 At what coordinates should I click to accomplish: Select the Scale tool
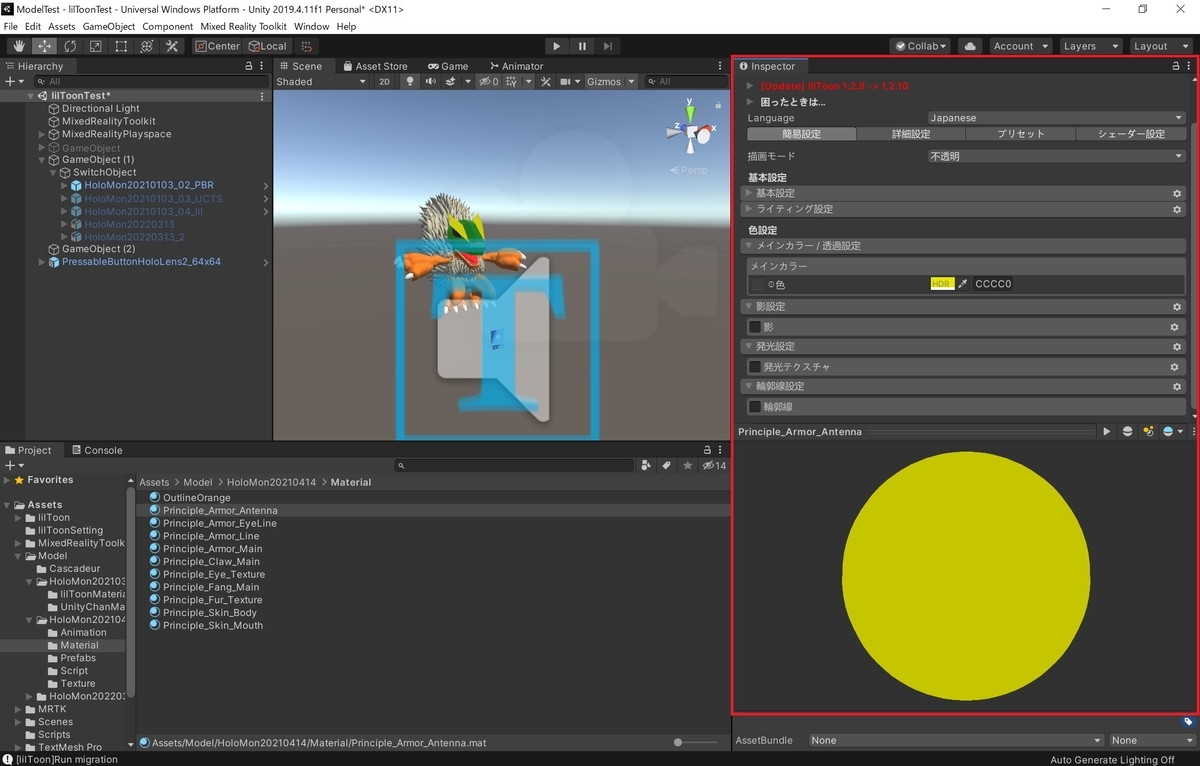95,46
